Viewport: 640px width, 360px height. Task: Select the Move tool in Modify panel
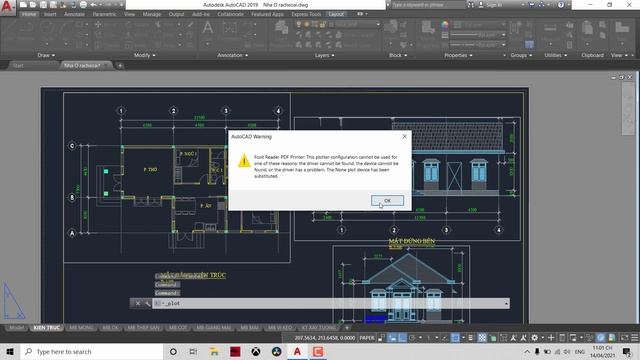click(98, 24)
